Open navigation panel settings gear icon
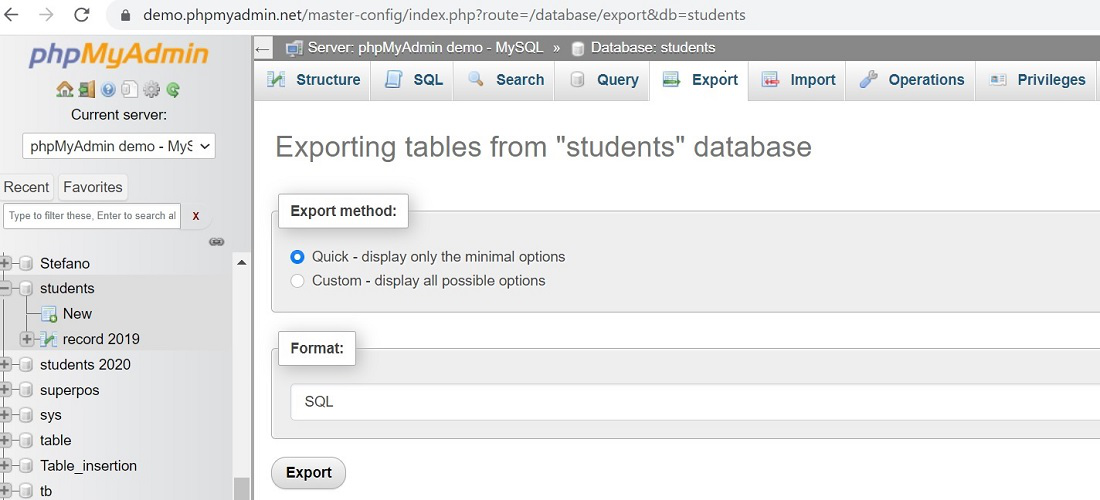 [151, 89]
